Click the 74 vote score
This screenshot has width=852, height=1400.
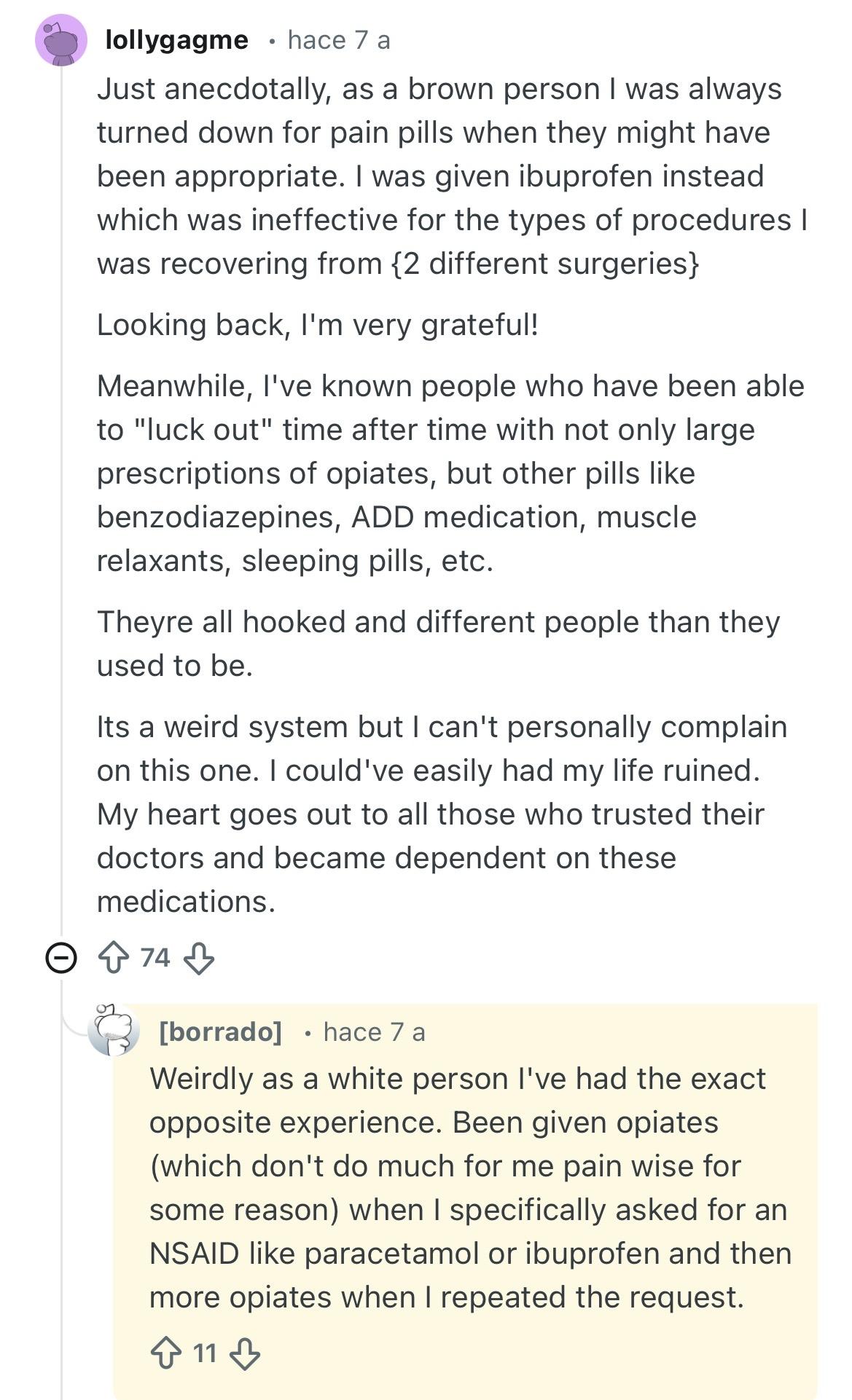point(155,957)
